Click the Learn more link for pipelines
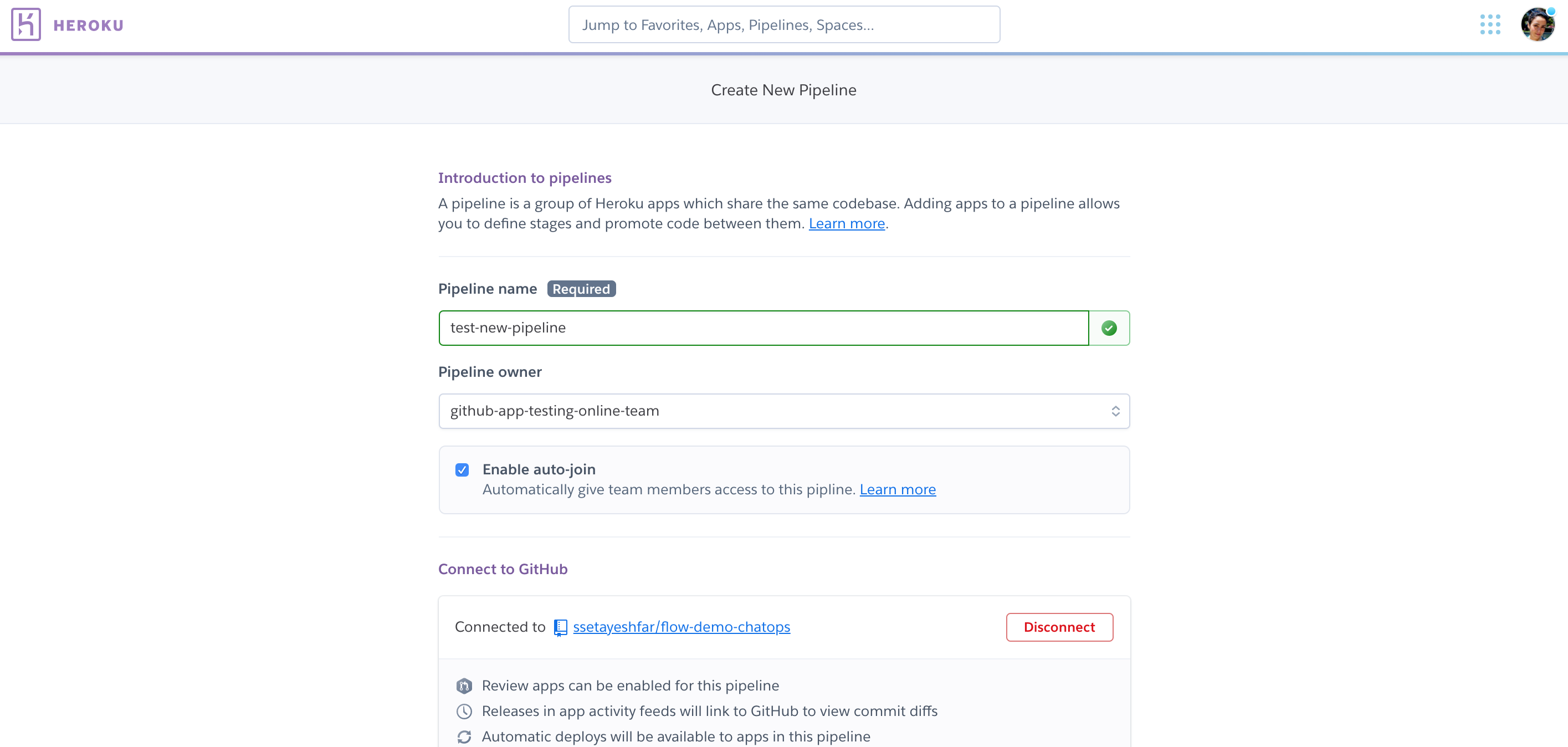This screenshot has width=1568, height=747. pyautogui.click(x=847, y=222)
